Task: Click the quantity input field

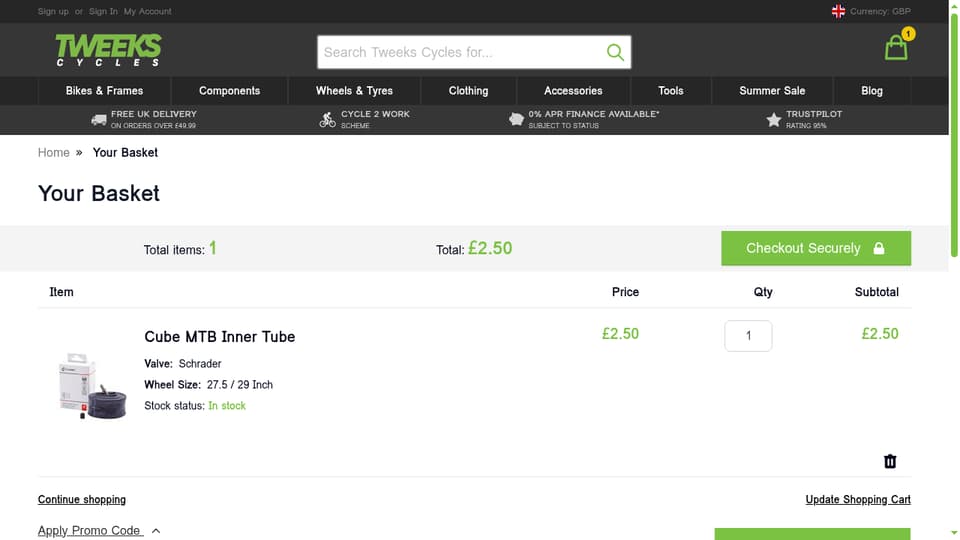Action: tap(748, 336)
